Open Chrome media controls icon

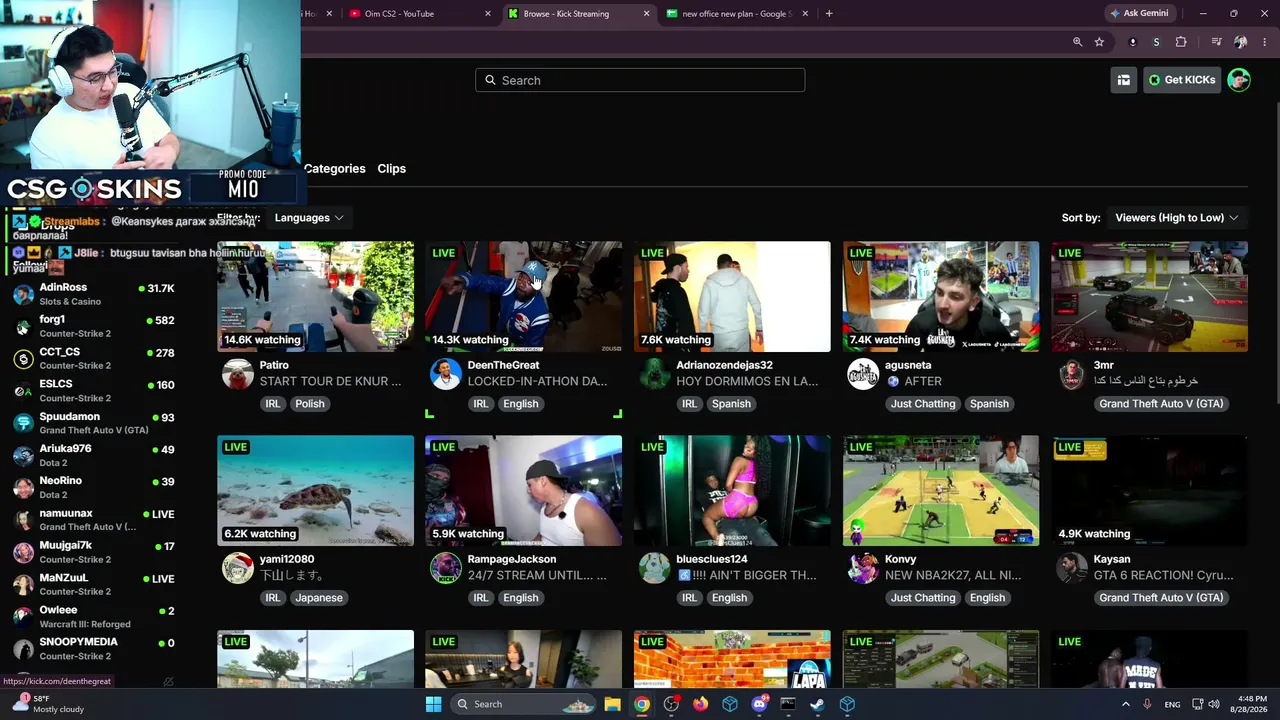pyautogui.click(x=1216, y=42)
